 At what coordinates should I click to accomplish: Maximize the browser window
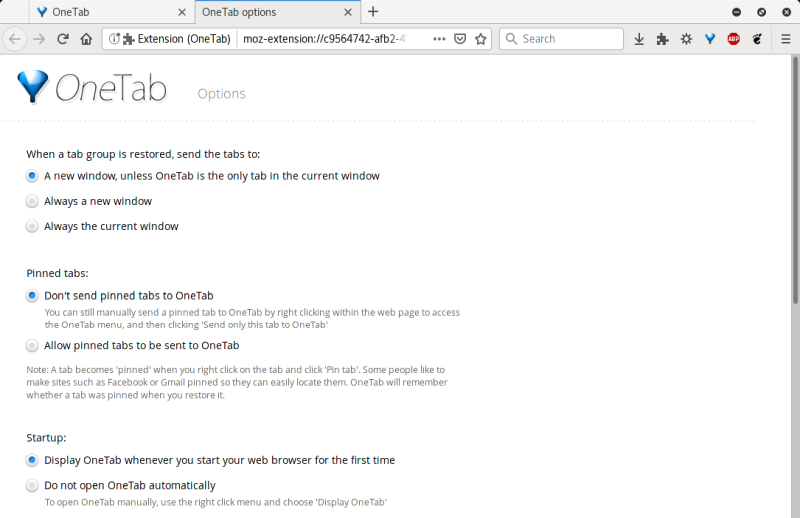click(x=761, y=12)
